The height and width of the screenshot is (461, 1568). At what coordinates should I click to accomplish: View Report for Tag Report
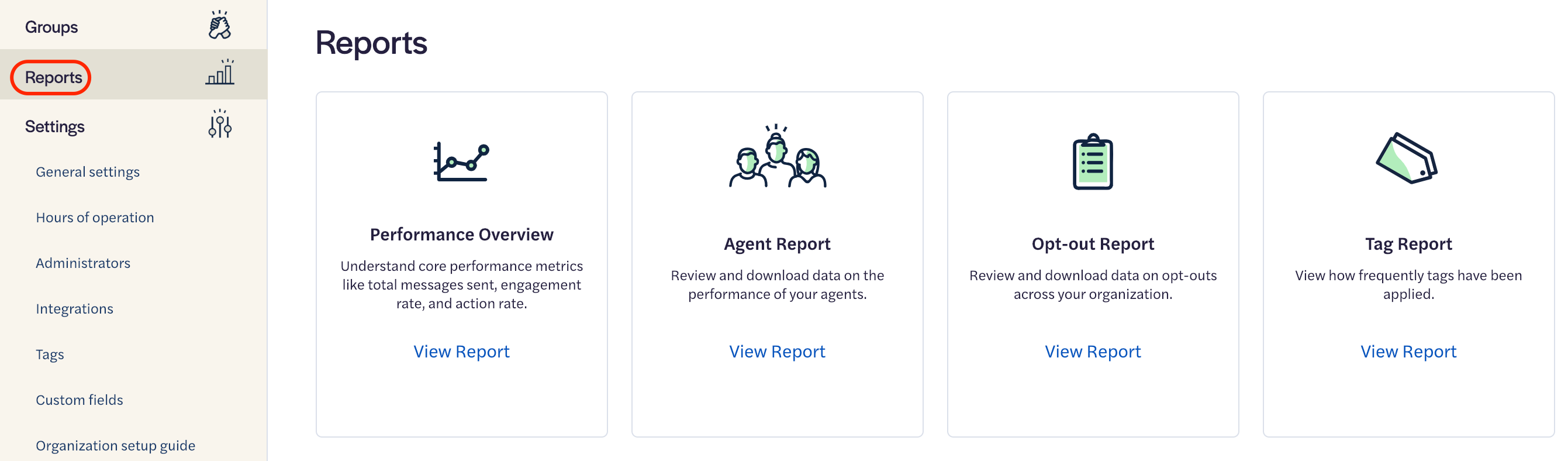pos(1408,352)
